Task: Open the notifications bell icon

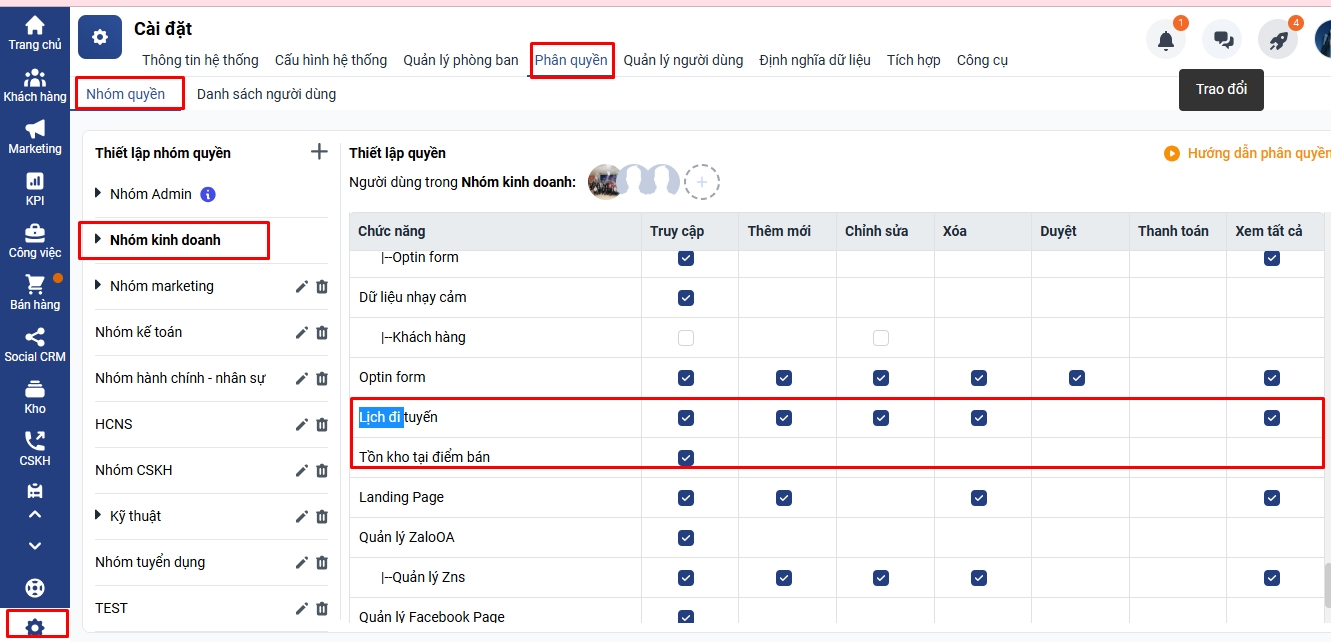Action: 1165,40
